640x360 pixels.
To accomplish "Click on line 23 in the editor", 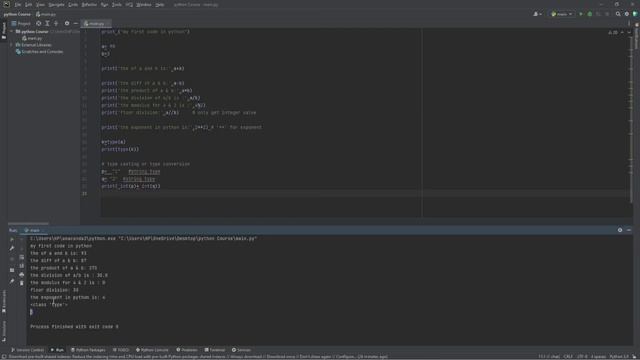I will click(x=365, y=193).
